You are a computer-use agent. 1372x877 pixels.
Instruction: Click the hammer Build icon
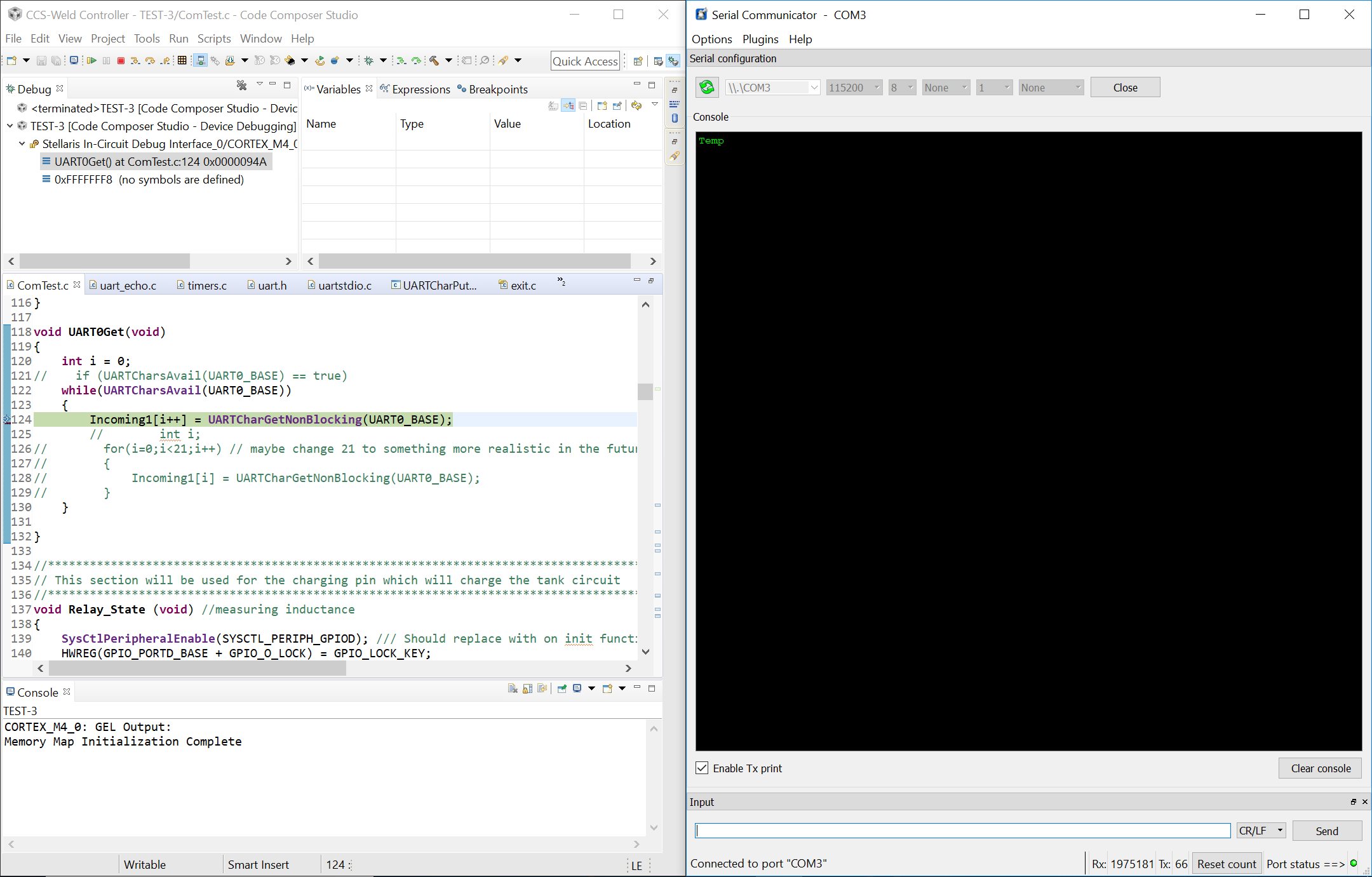pos(434,61)
